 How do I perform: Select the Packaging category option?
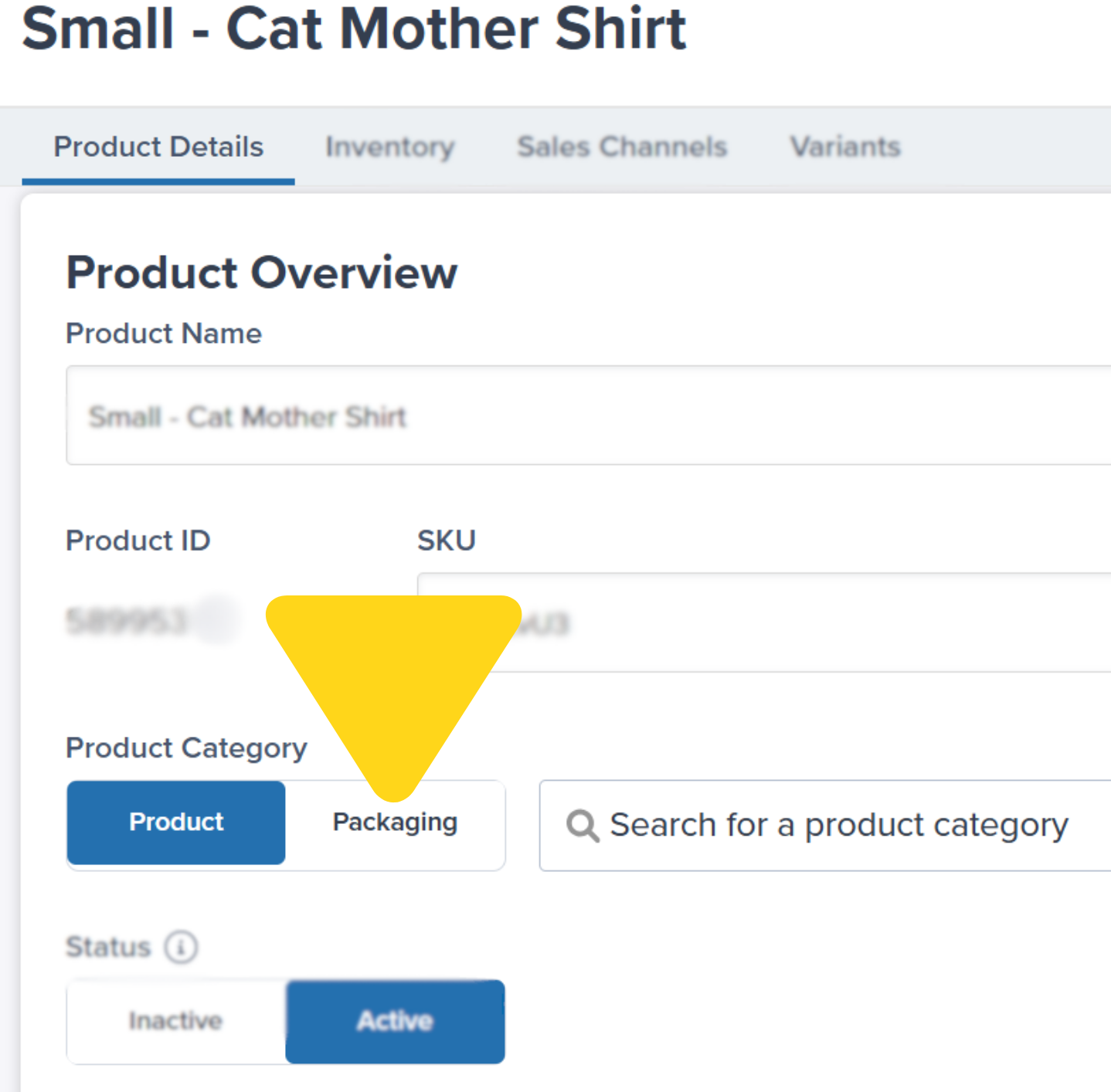point(394,822)
